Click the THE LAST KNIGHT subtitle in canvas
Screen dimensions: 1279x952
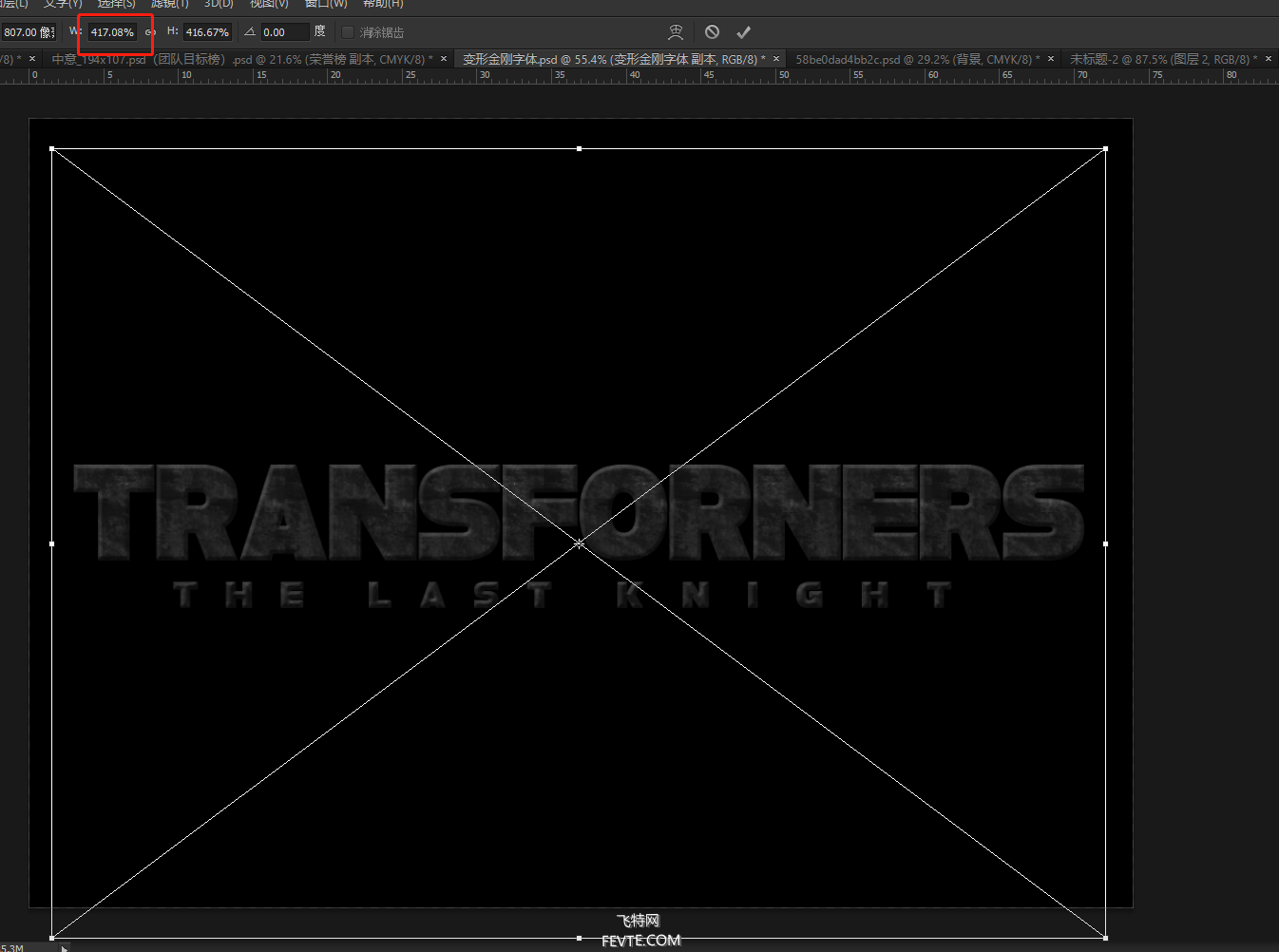point(563,595)
